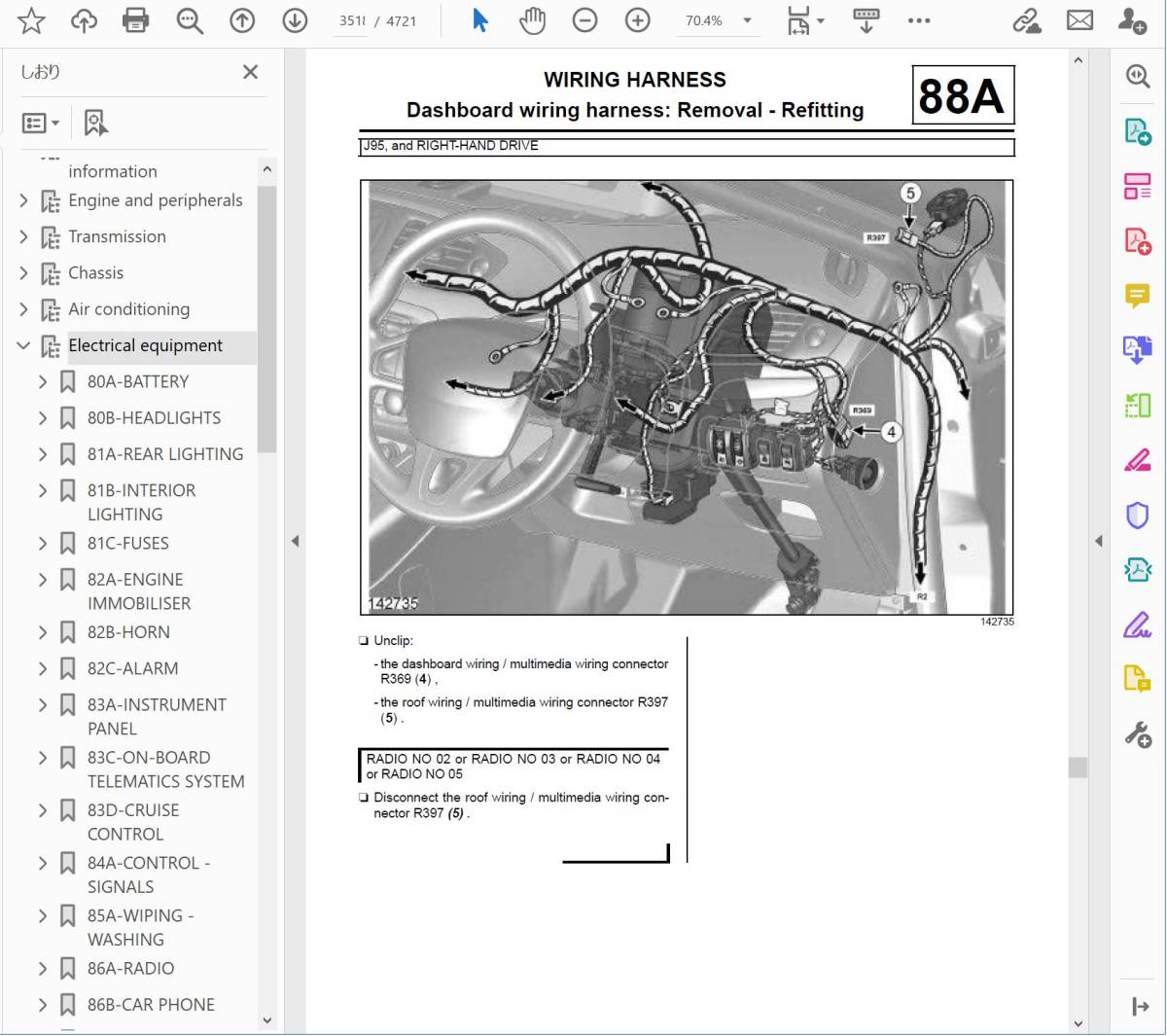
Task: Open the Export PDF tool
Action: coord(1137,130)
